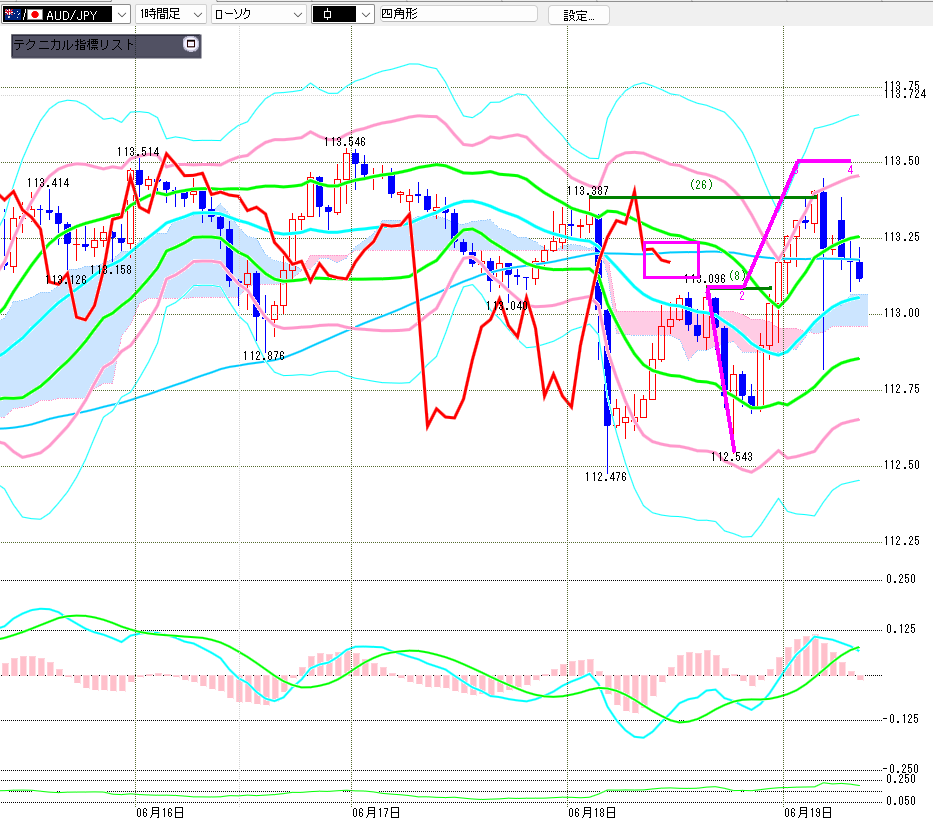
Task: Select the 113.387 price label
Action: (588, 190)
